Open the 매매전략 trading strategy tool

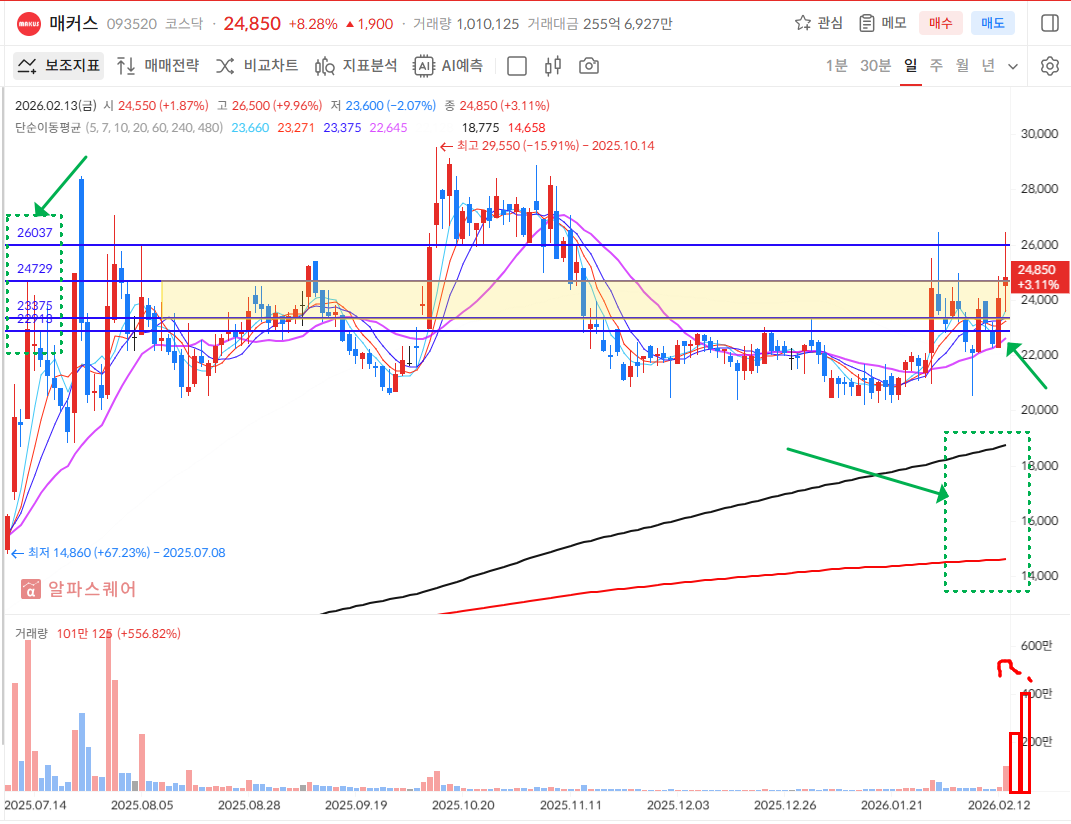click(158, 66)
